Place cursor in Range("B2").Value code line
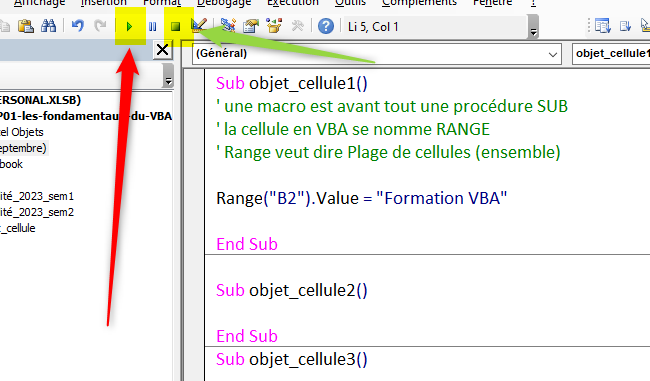Viewport: 650px width, 381px height. (x=361, y=198)
